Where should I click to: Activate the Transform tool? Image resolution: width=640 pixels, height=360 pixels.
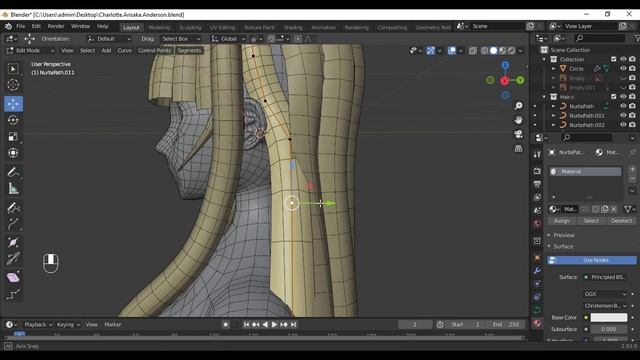click(13, 153)
